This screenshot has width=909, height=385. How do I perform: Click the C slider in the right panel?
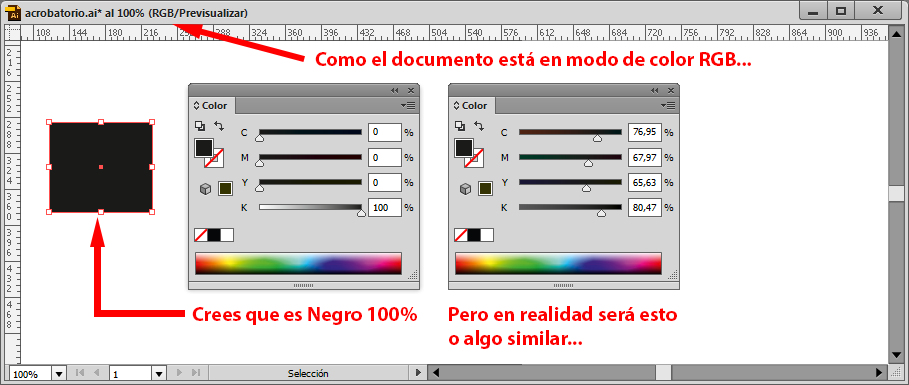(x=570, y=132)
